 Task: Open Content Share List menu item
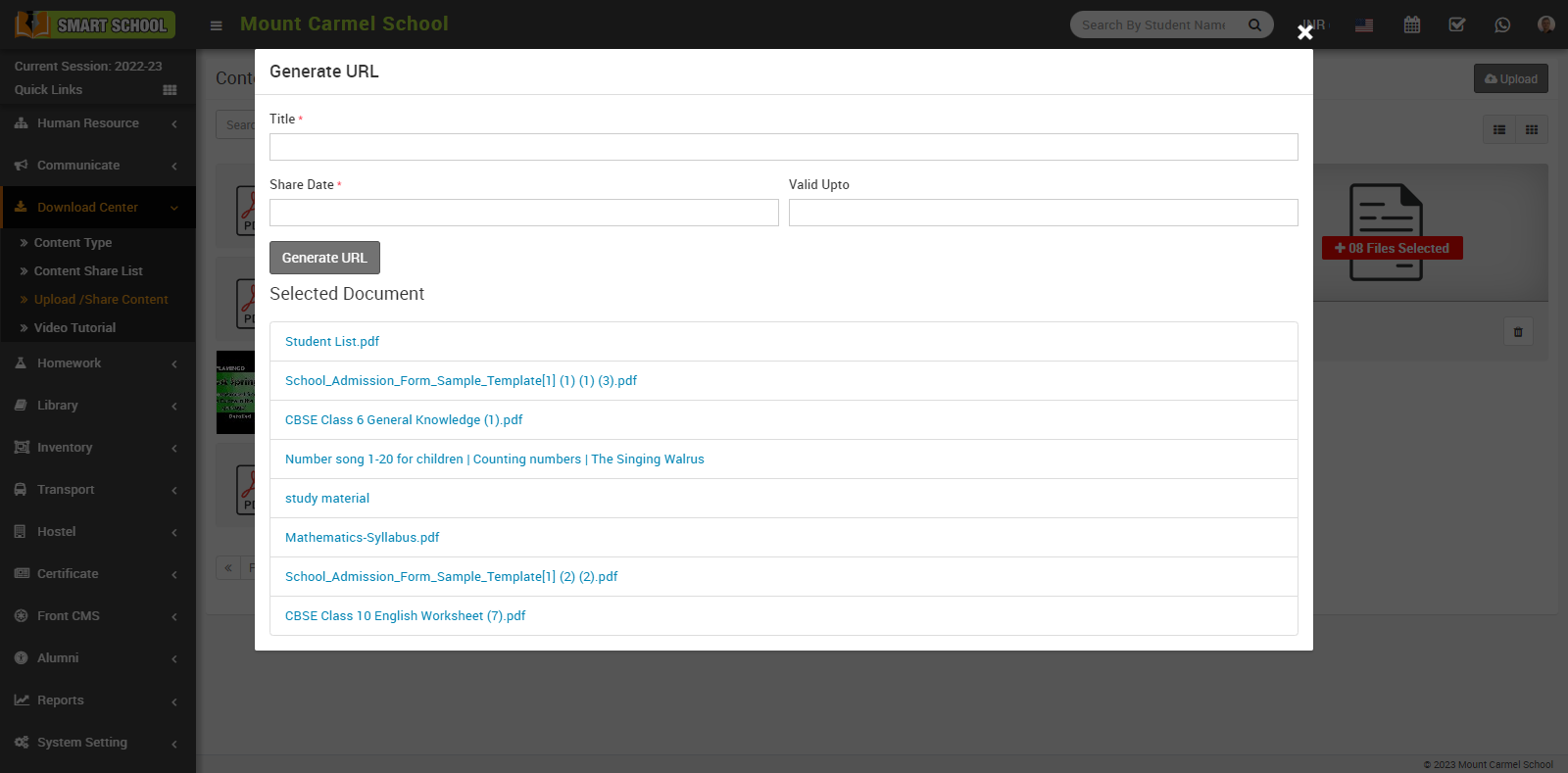tap(88, 271)
